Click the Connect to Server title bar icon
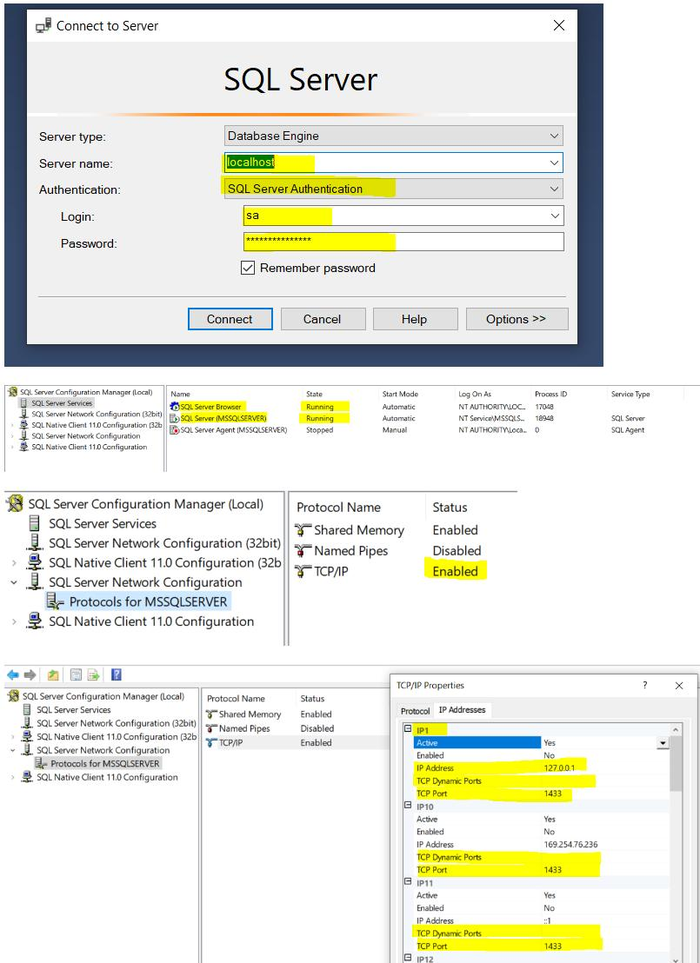700x963 pixels. pyautogui.click(x=43, y=25)
